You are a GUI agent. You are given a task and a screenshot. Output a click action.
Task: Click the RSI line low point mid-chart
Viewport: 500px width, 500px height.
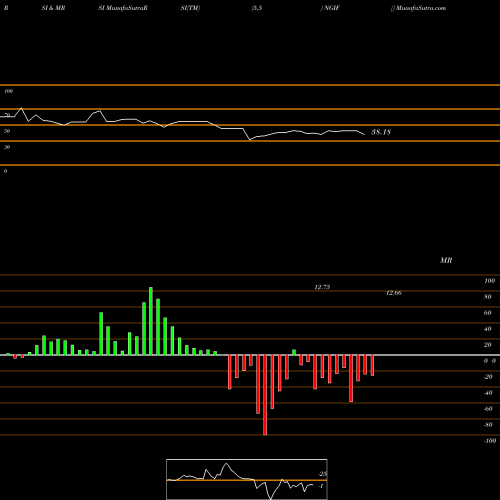pos(250,140)
